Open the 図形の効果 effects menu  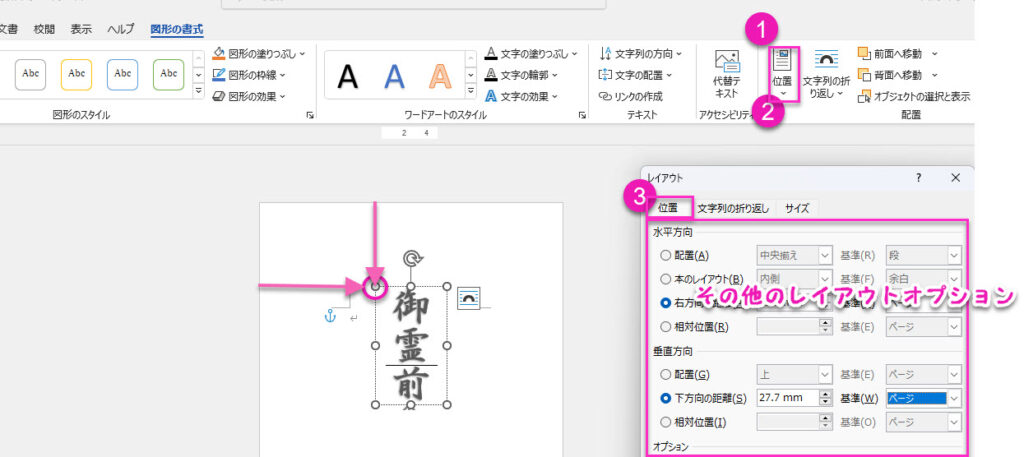[x=249, y=96]
